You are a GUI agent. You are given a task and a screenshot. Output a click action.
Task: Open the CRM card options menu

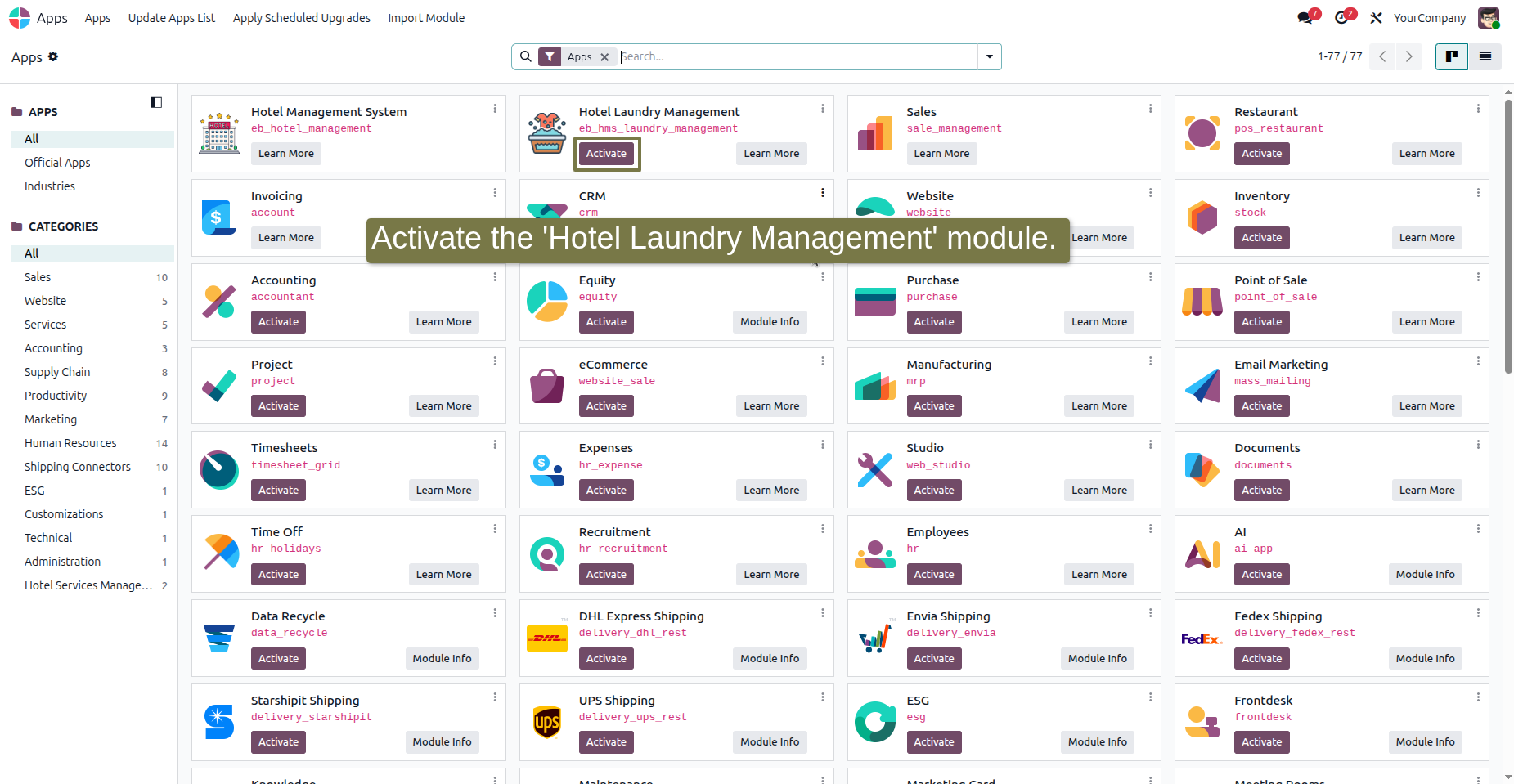coord(823,193)
